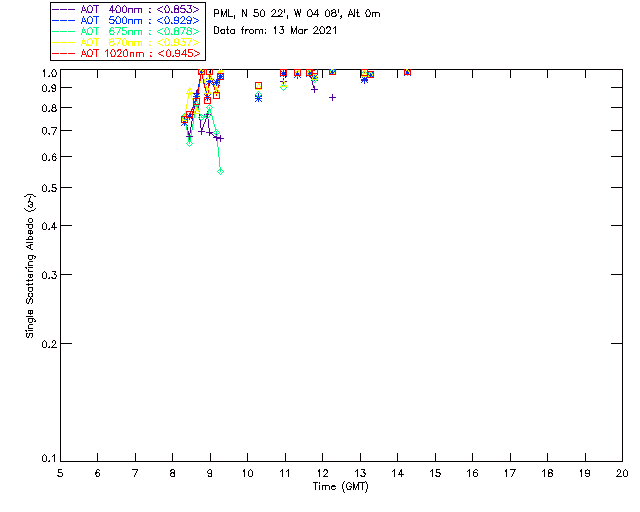
Task: Click the Time (GMT) axis label
Action: 341,487
